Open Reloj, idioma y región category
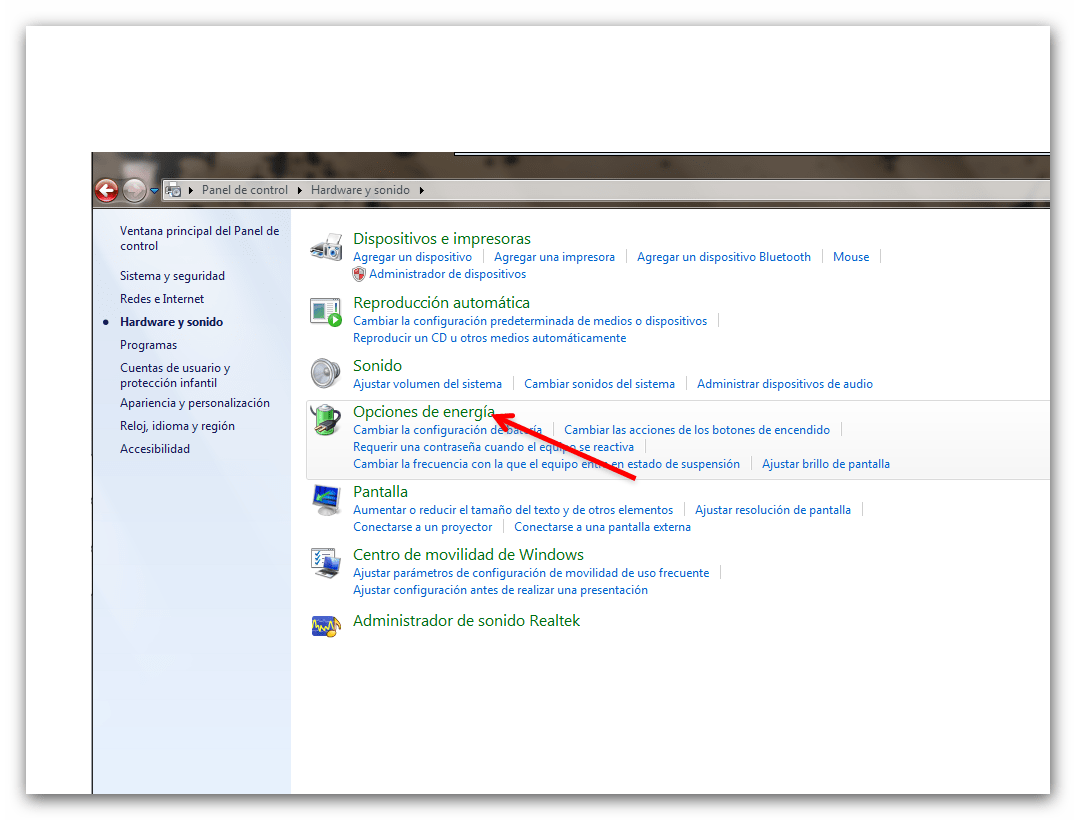This screenshot has height=820, width=1076. coord(177,426)
